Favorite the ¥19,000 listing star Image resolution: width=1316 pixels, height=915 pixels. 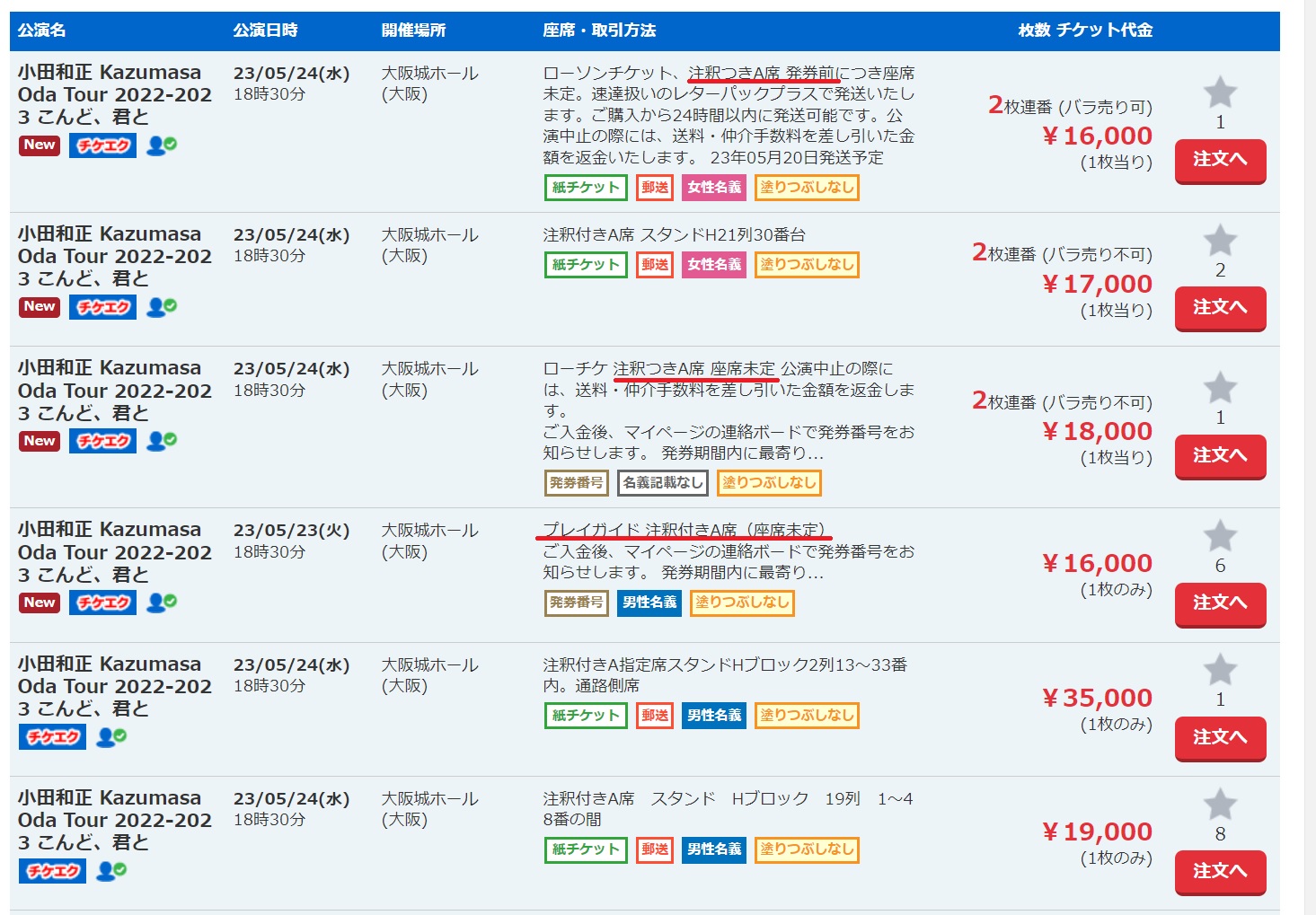pos(1220,804)
